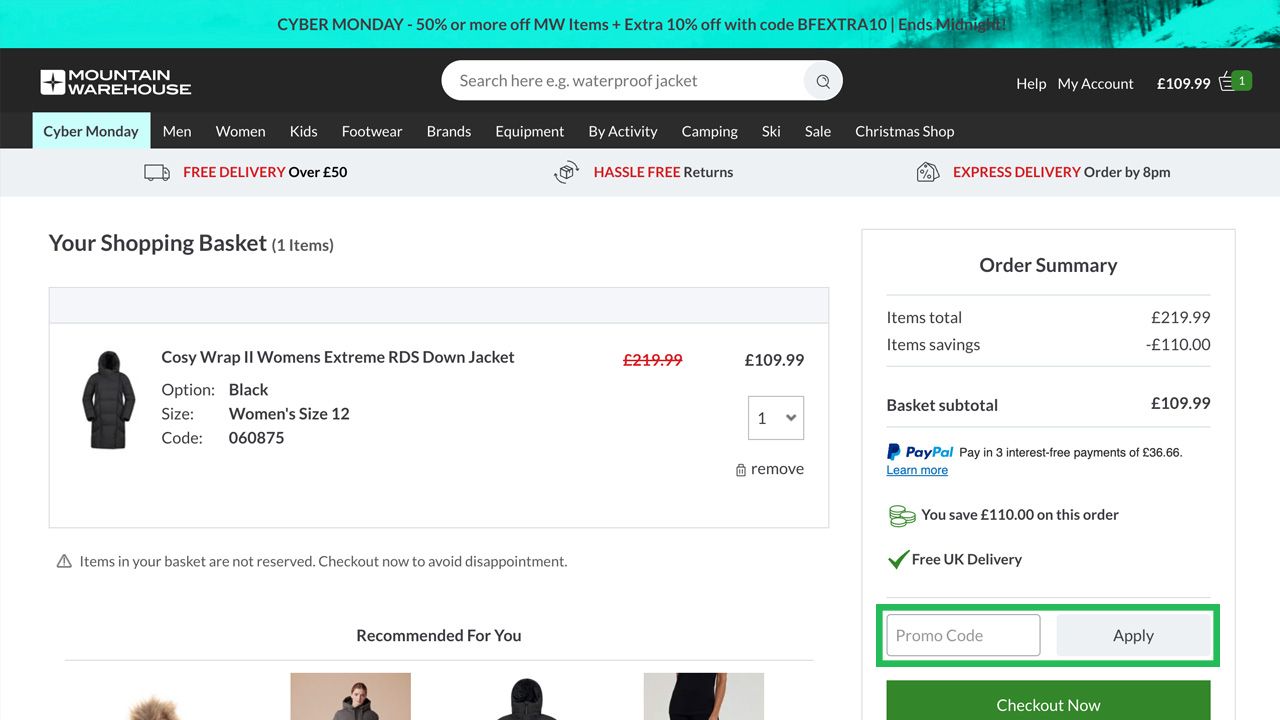The height and width of the screenshot is (720, 1280).
Task: Click the free delivery truck icon
Action: coord(157,172)
